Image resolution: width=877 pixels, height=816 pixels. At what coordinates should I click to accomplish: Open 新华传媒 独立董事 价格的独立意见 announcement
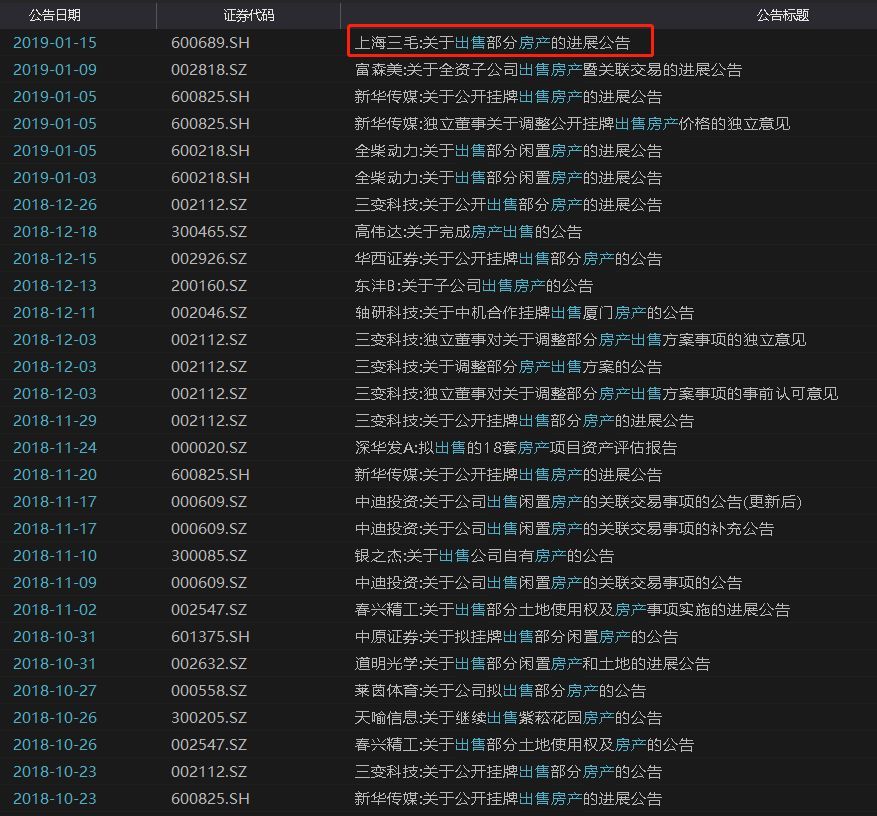572,124
